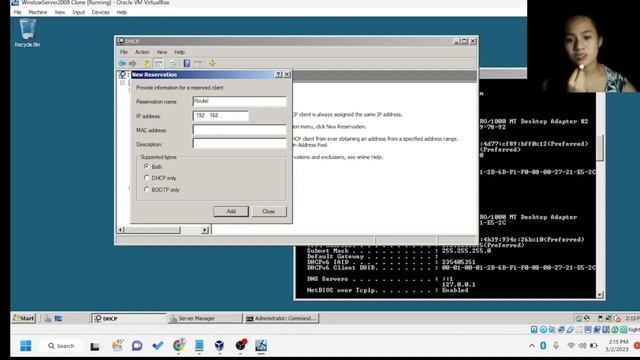Click the Add button in New Reservation

[x=231, y=211]
